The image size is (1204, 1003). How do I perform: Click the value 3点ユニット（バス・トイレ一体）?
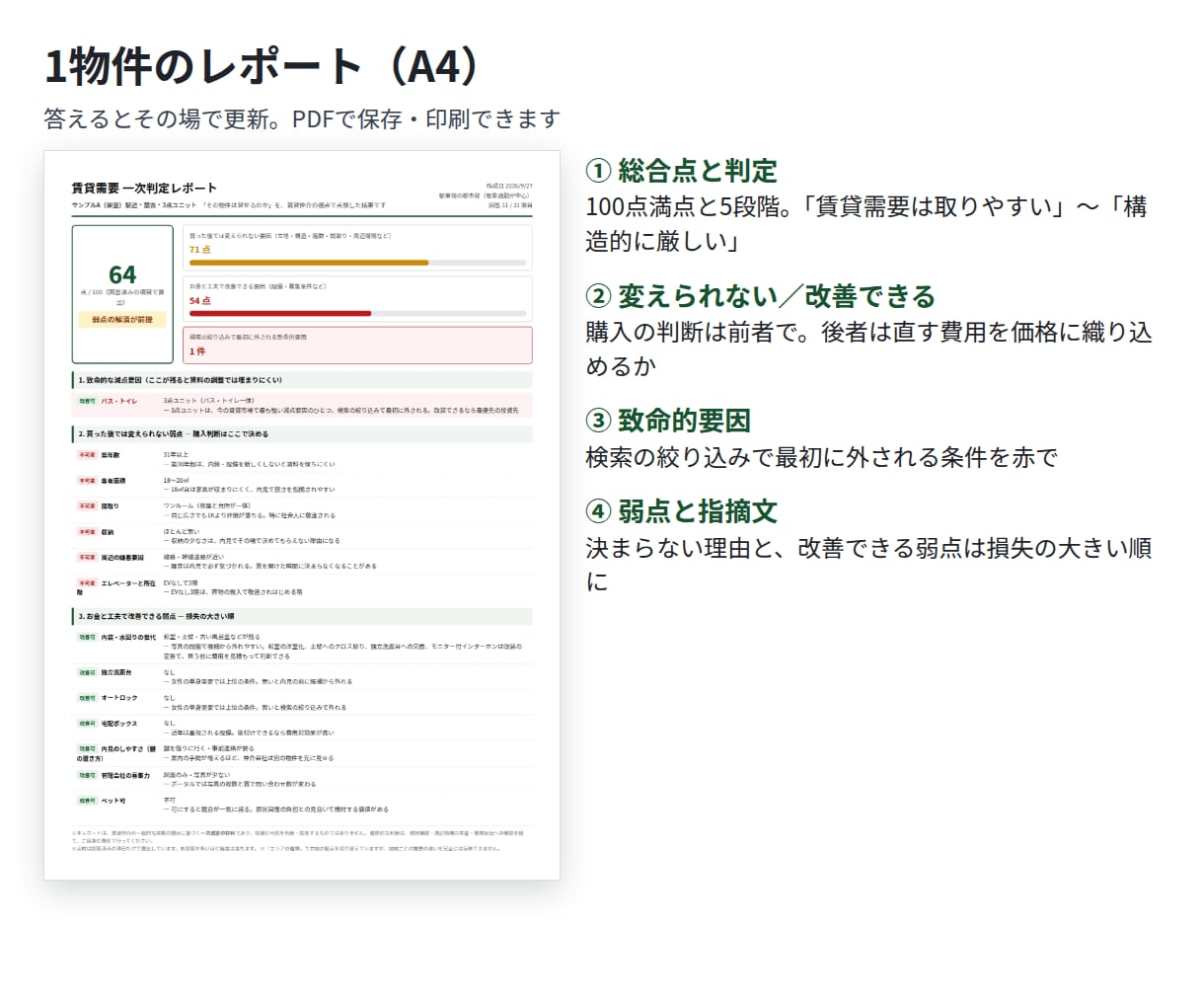[208, 401]
